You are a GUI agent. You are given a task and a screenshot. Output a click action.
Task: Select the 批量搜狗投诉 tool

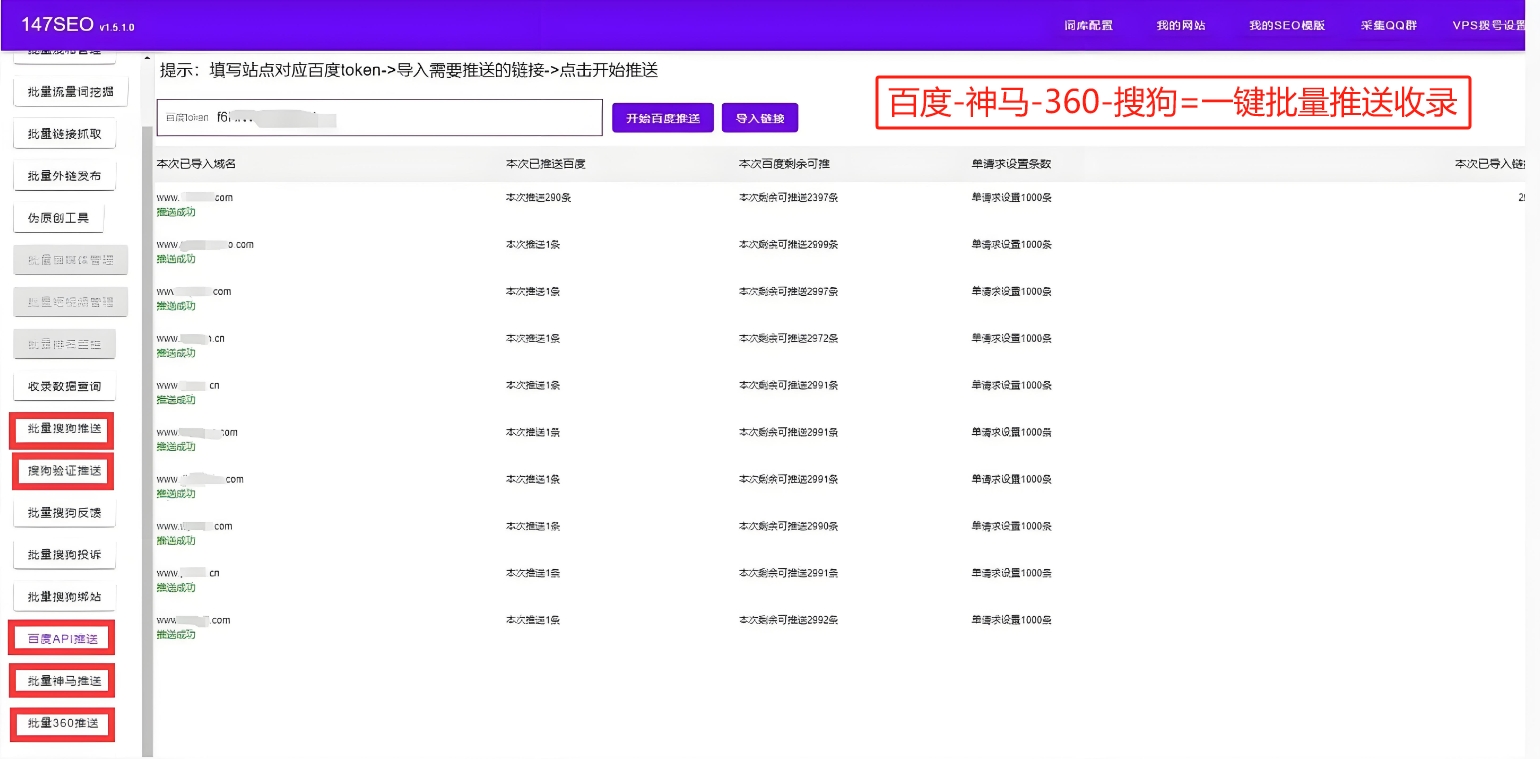click(x=62, y=553)
